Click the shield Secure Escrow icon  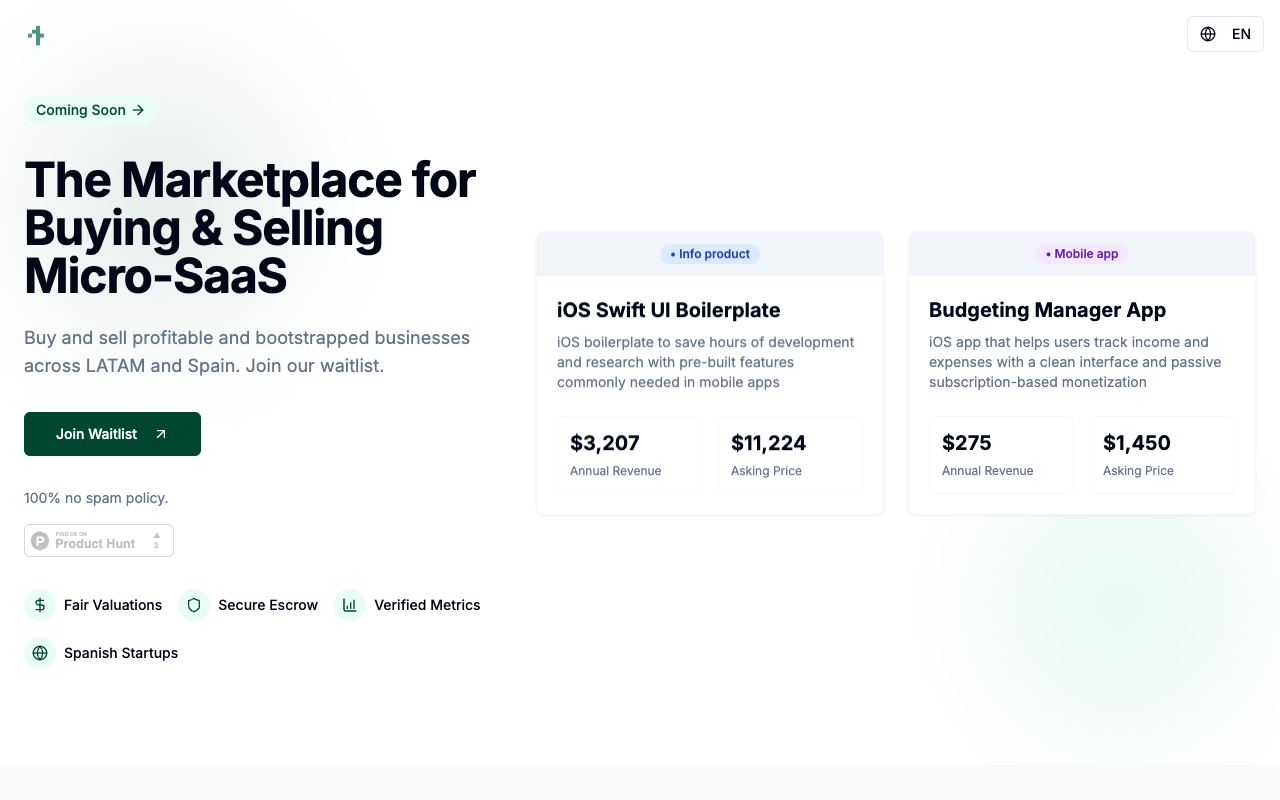[194, 605]
